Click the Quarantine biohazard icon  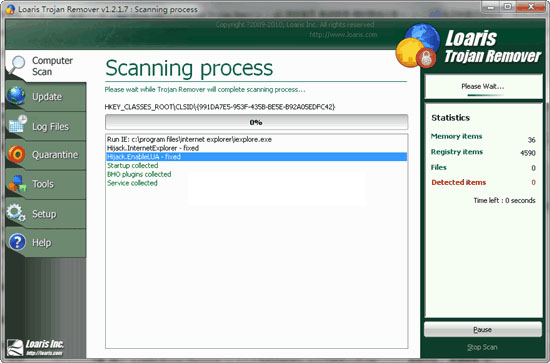pos(16,154)
